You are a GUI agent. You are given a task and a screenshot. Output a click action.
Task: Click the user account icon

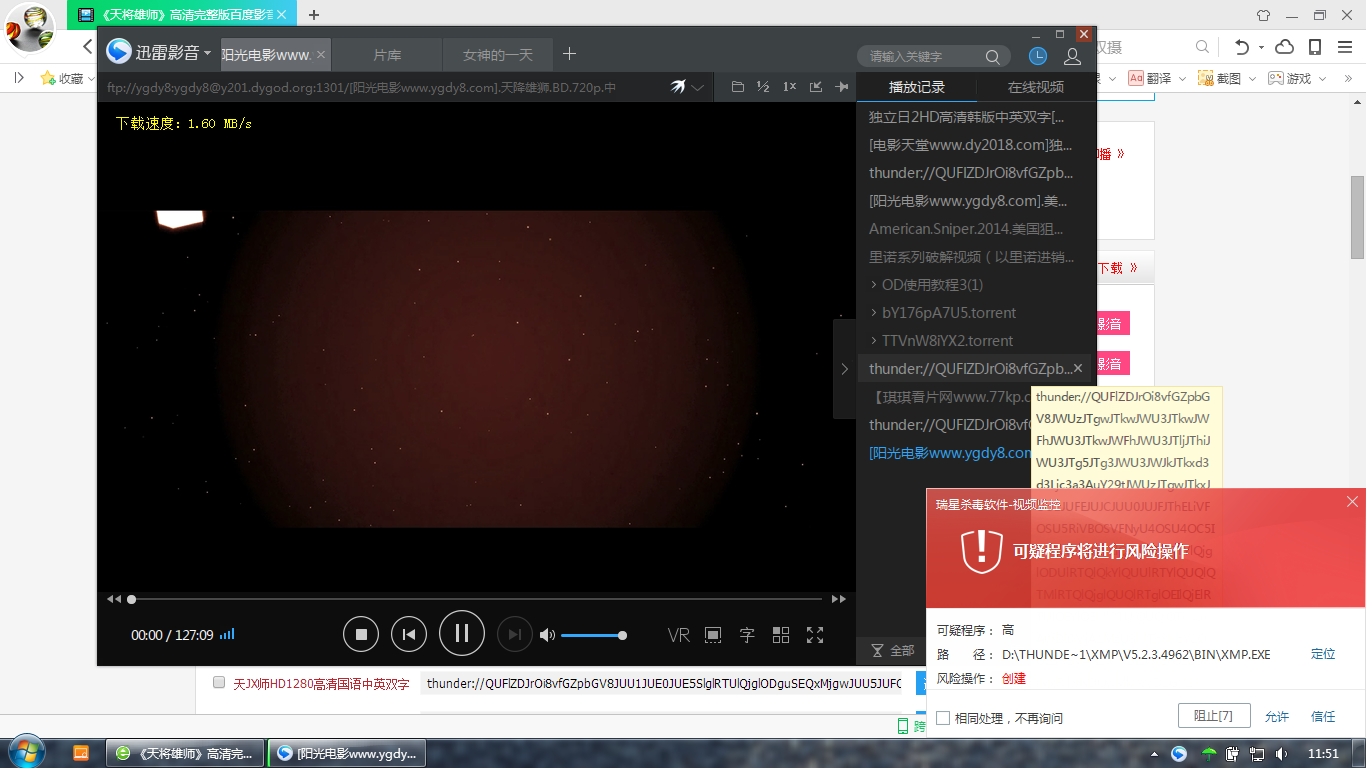(x=1072, y=57)
